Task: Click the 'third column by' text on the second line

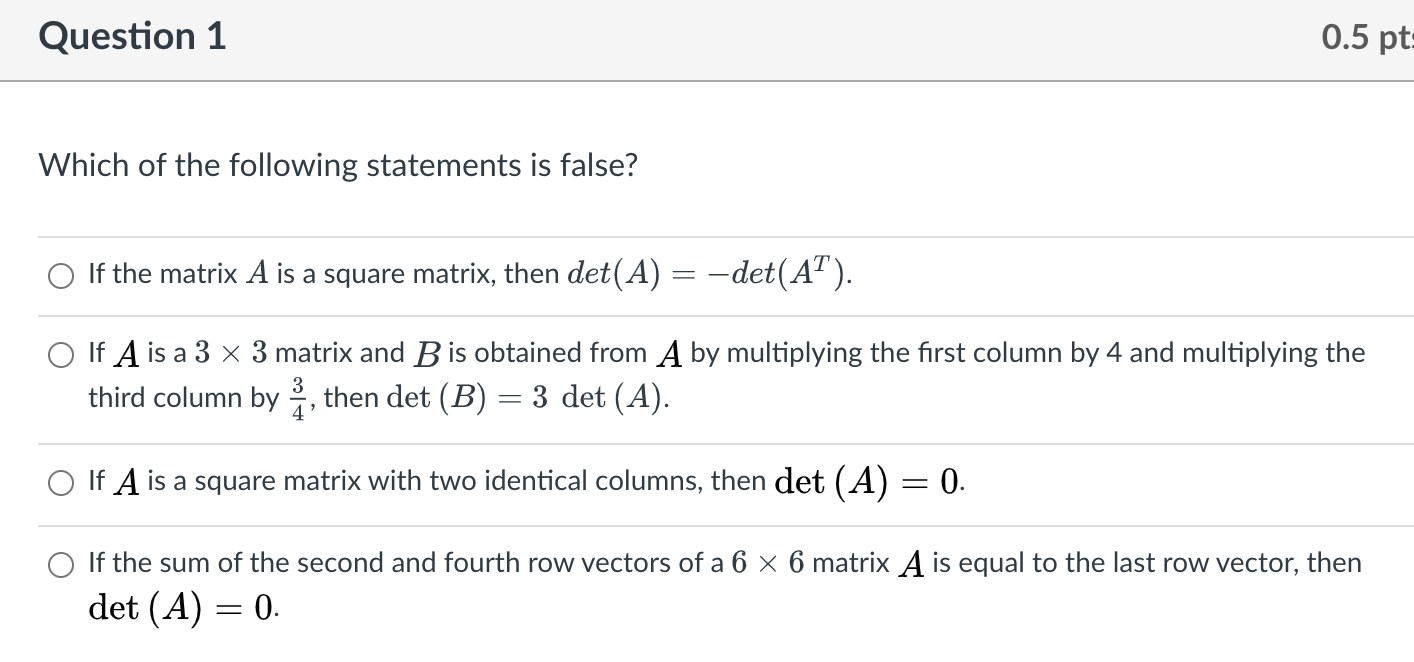Action: (x=184, y=398)
